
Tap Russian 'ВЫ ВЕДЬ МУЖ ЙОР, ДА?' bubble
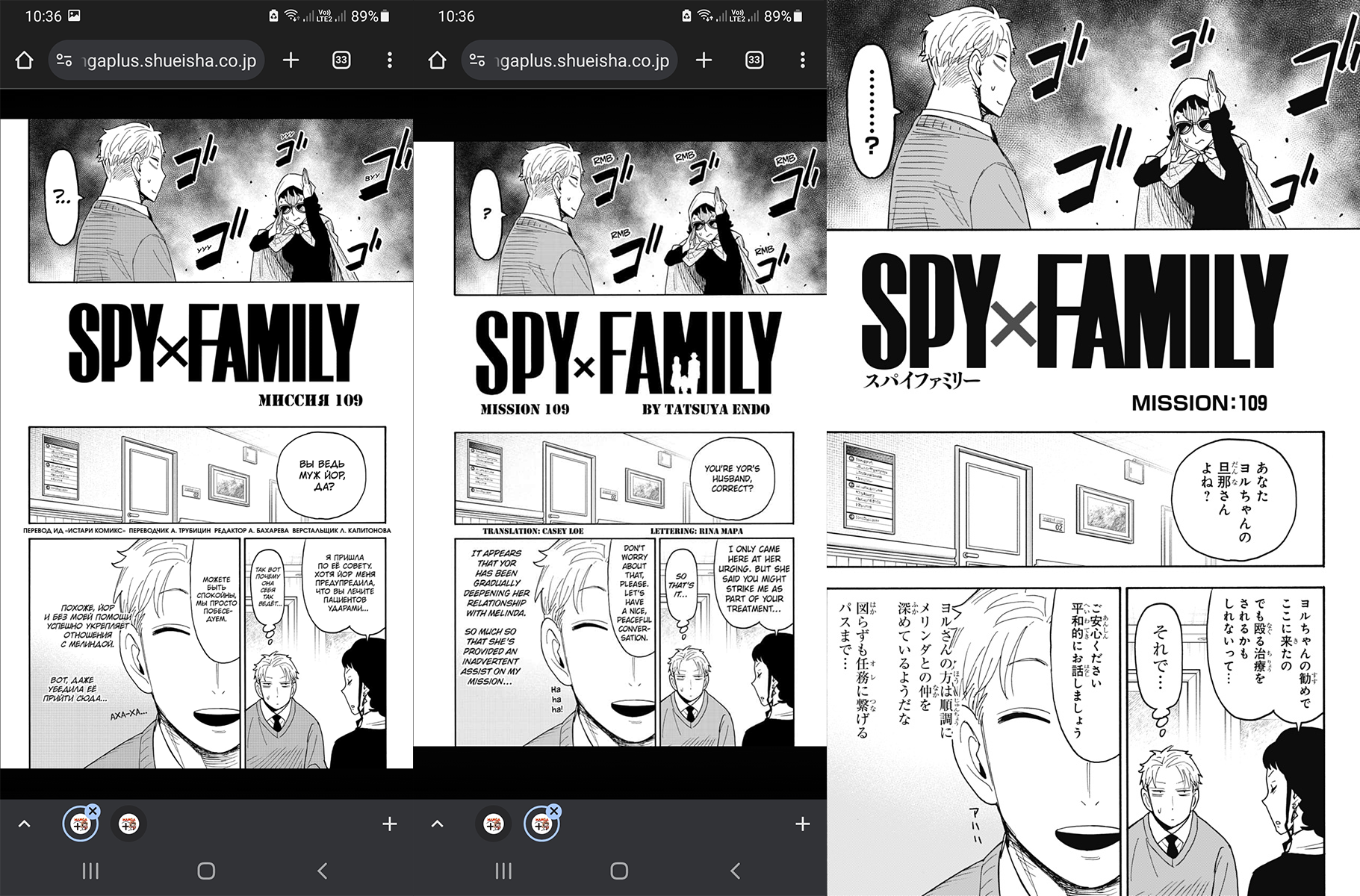click(x=322, y=475)
